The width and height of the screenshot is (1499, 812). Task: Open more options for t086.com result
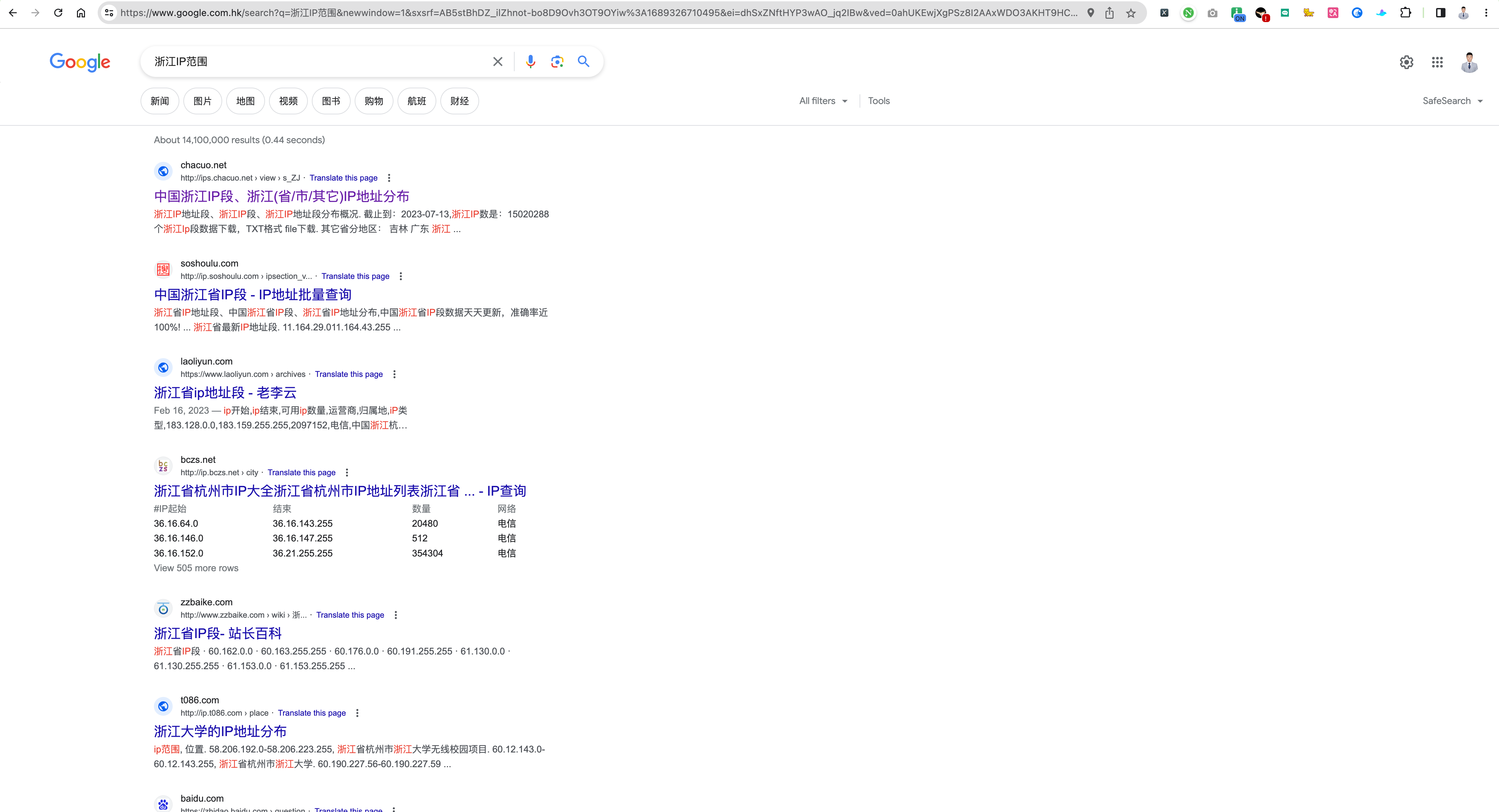click(x=357, y=713)
